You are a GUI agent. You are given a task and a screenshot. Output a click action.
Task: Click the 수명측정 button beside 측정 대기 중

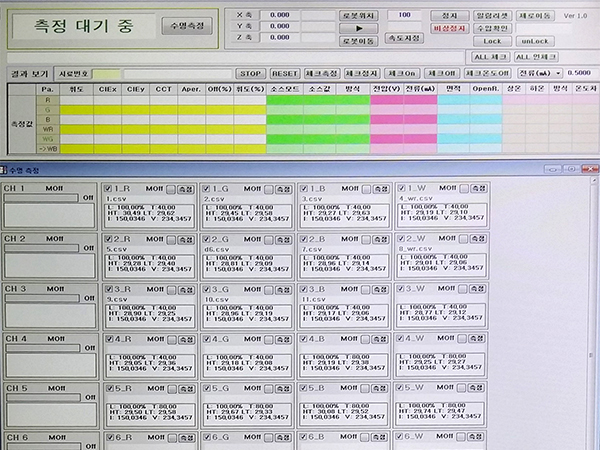tap(187, 26)
